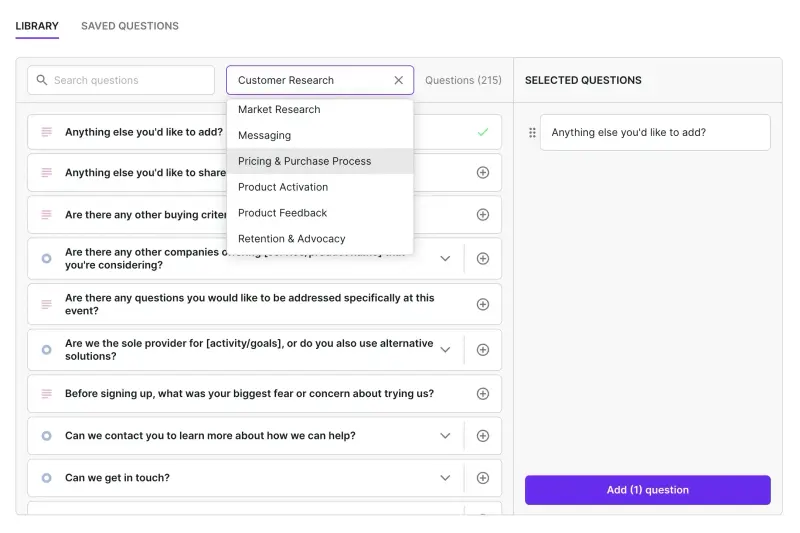The height and width of the screenshot is (533, 800).
Task: Click text-type icon beside 'Are there any other buying criteria'
Action: coord(46,215)
